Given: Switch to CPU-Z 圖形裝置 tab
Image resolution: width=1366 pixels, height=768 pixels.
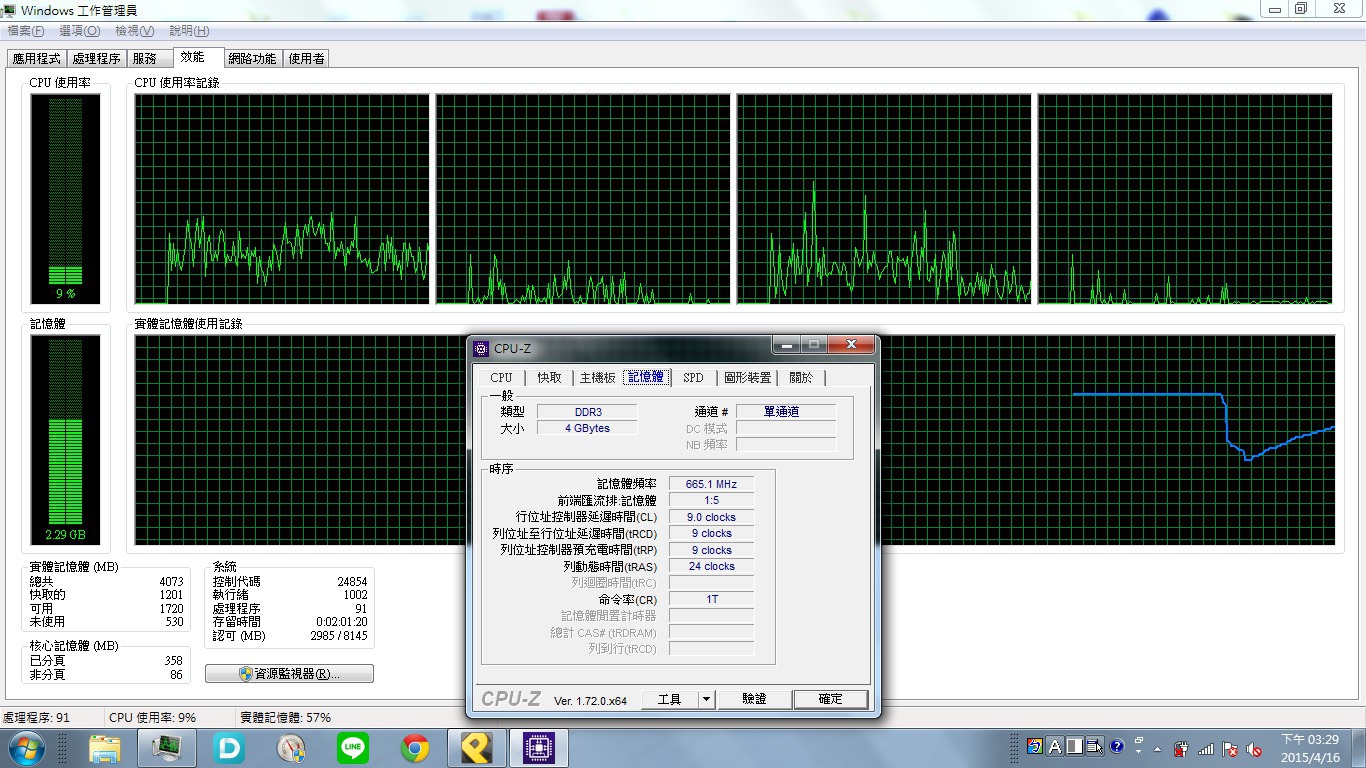Looking at the screenshot, I should (748, 378).
